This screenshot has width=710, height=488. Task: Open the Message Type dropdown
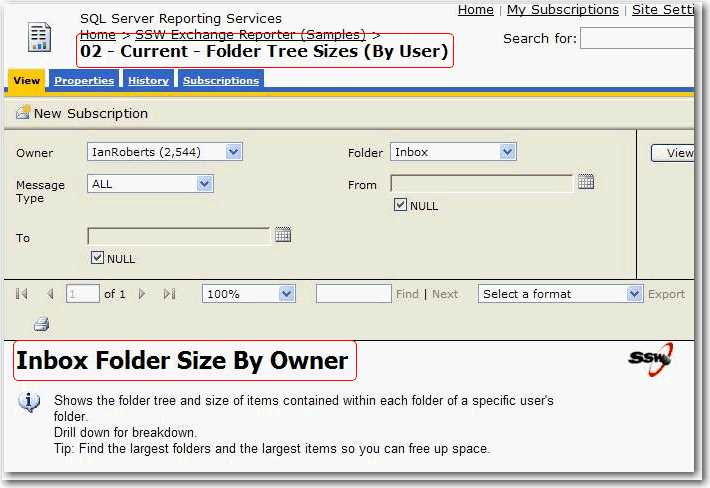[x=204, y=184]
